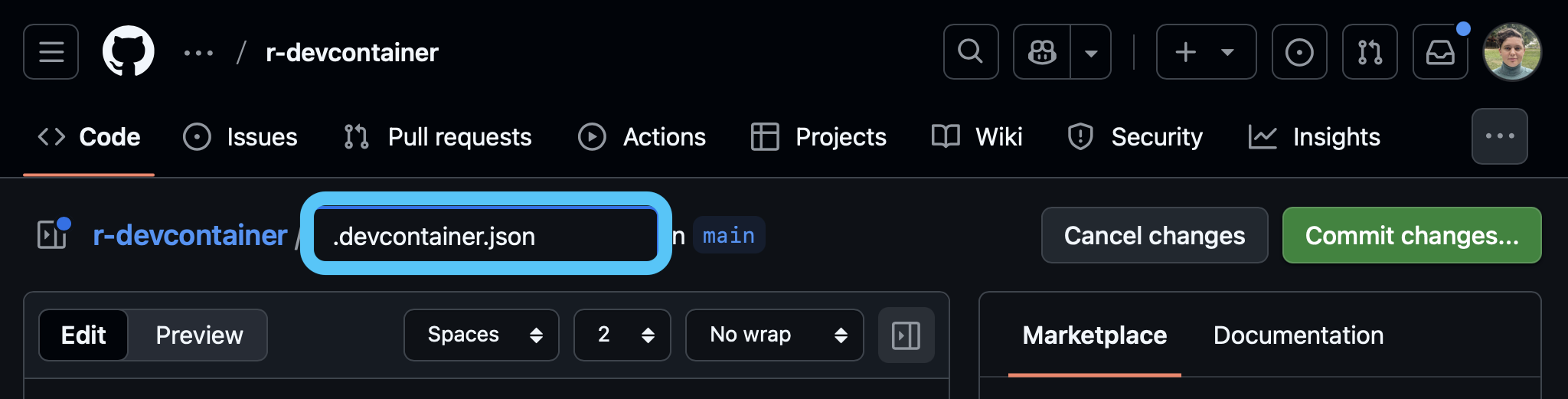1568x399 pixels.
Task: Go to the GitHub homepage logo
Action: point(129,51)
